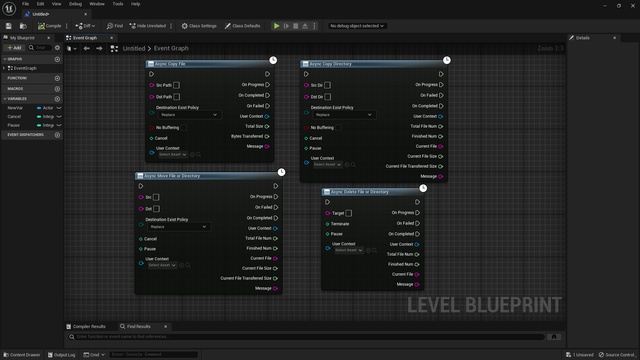Navigate back with left arrow
This screenshot has width=640, height=360.
point(87,48)
